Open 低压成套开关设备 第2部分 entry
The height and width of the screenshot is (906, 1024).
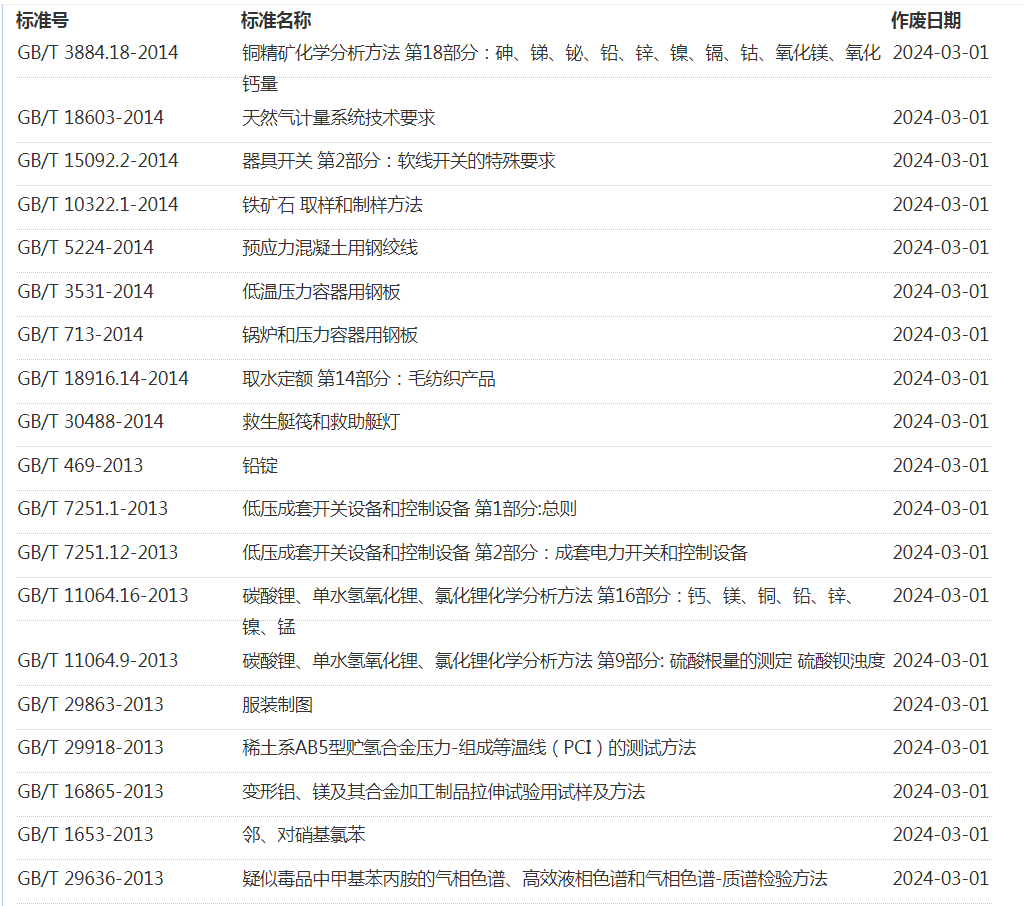[x=494, y=553]
